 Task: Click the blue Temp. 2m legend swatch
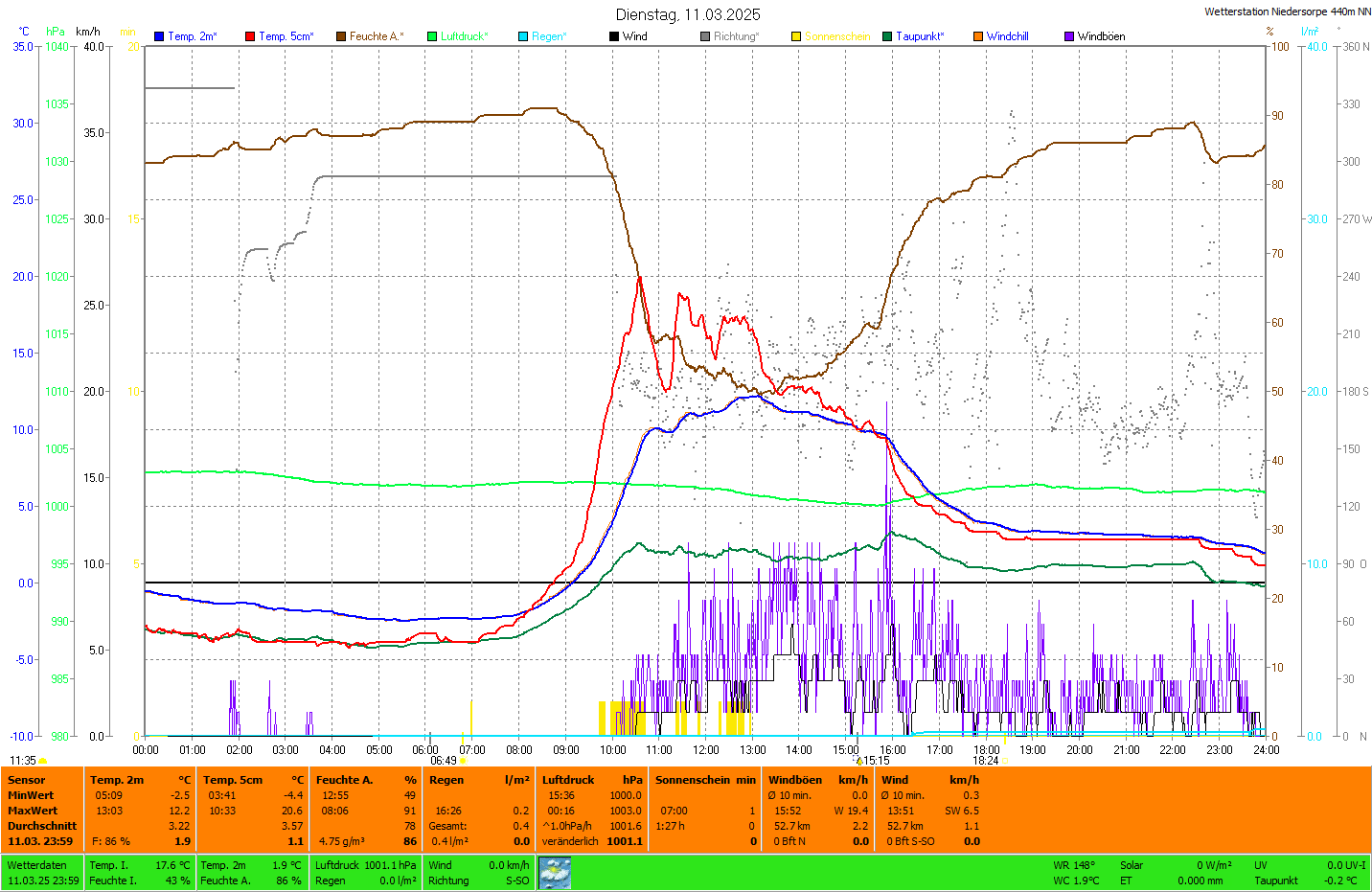(x=159, y=36)
